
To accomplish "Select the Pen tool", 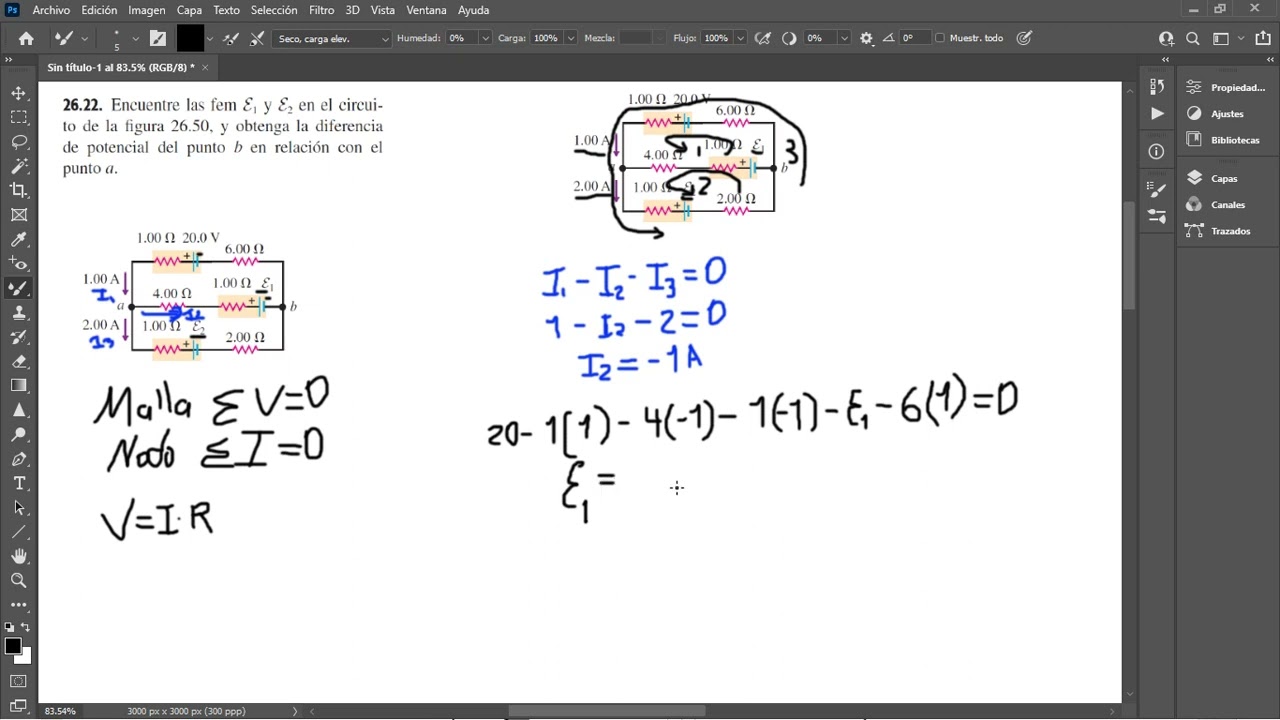I will (x=18, y=459).
